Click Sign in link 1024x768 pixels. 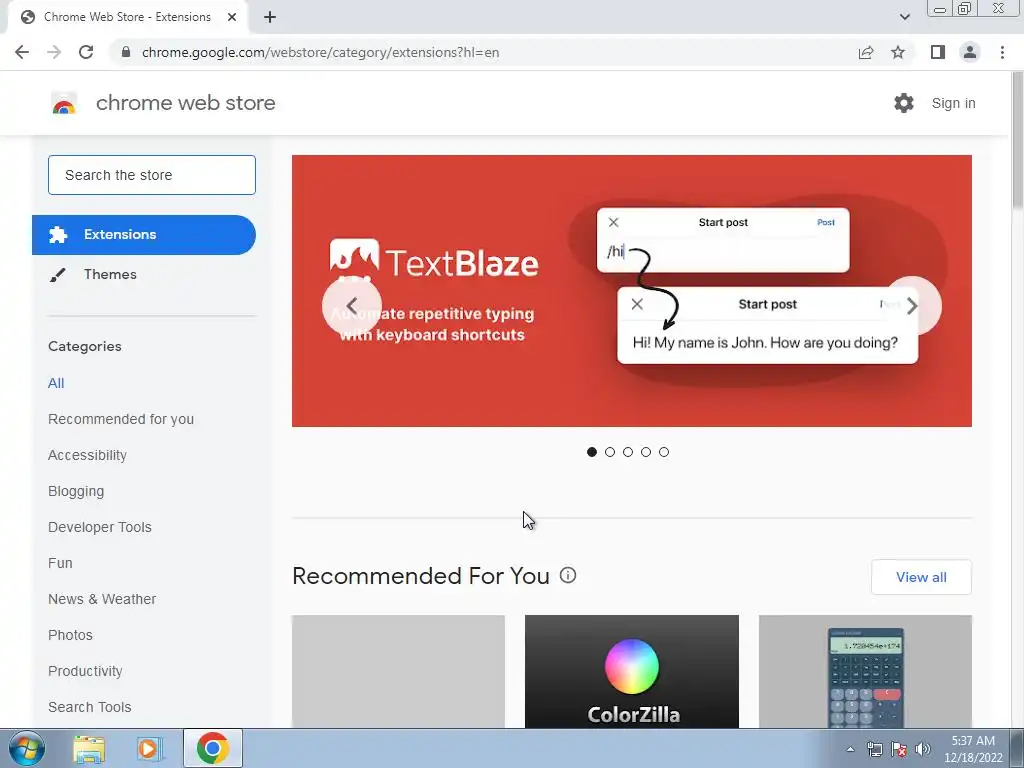pos(953,103)
